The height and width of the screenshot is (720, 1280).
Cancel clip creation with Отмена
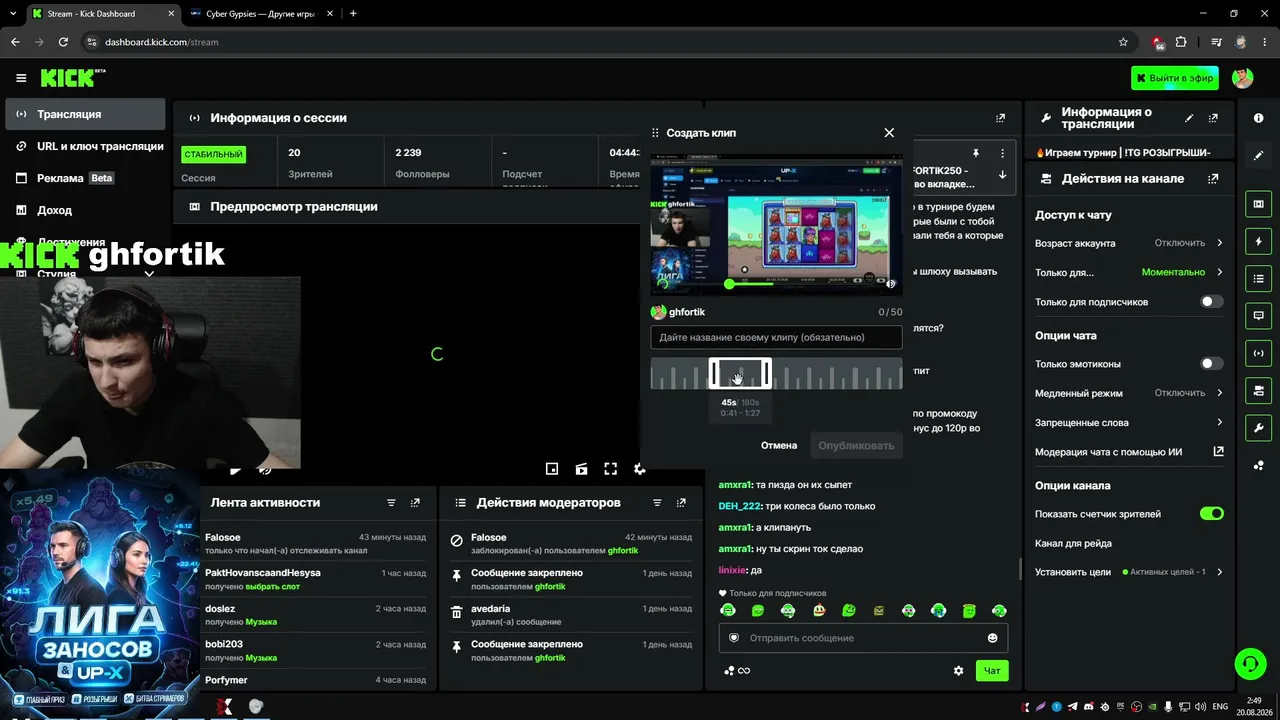click(x=779, y=445)
